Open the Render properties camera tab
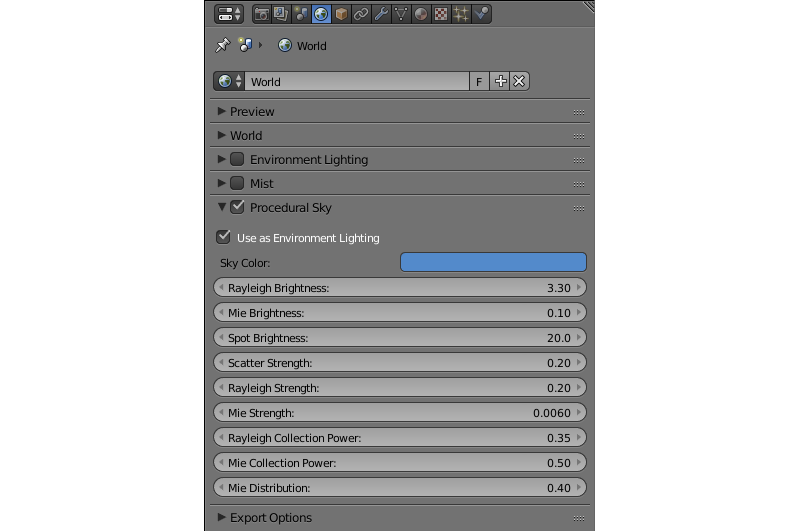Image resolution: width=800 pixels, height=531 pixels. [x=262, y=14]
